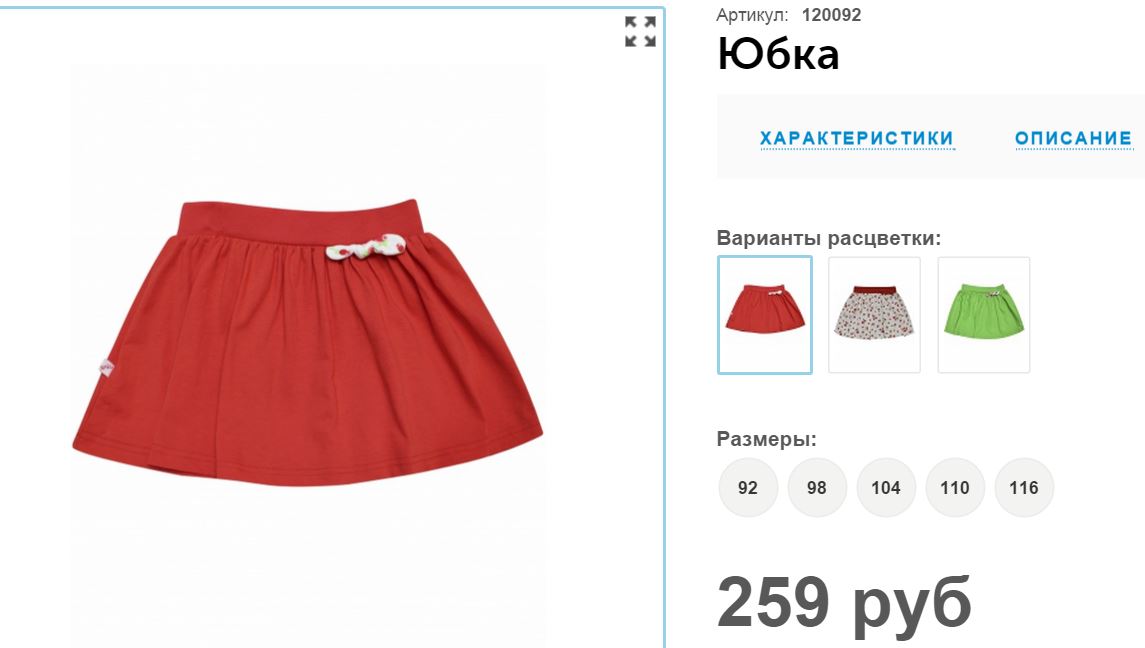Click the Артикул label
Image resolution: width=1145 pixels, height=648 pixels.
(752, 15)
